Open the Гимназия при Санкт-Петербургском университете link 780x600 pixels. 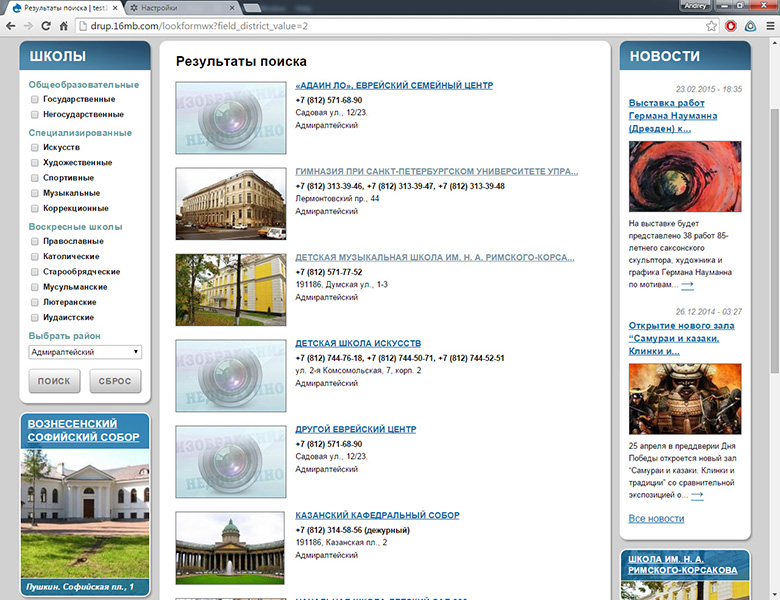click(x=437, y=172)
